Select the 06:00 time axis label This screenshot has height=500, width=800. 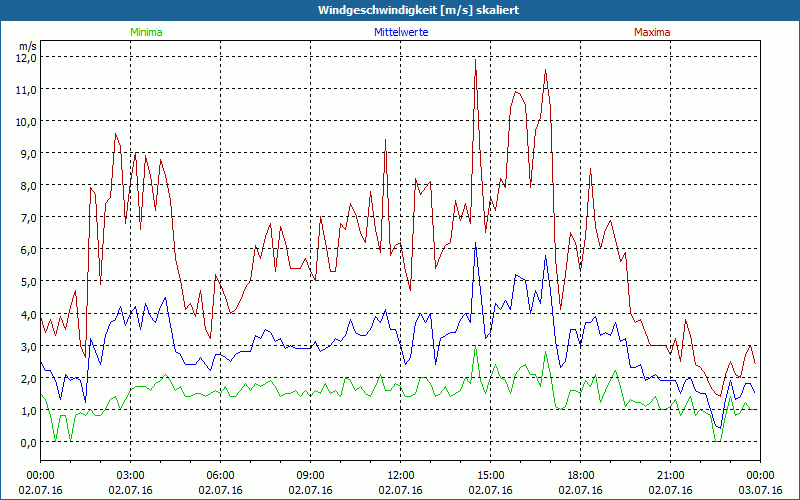point(220,475)
